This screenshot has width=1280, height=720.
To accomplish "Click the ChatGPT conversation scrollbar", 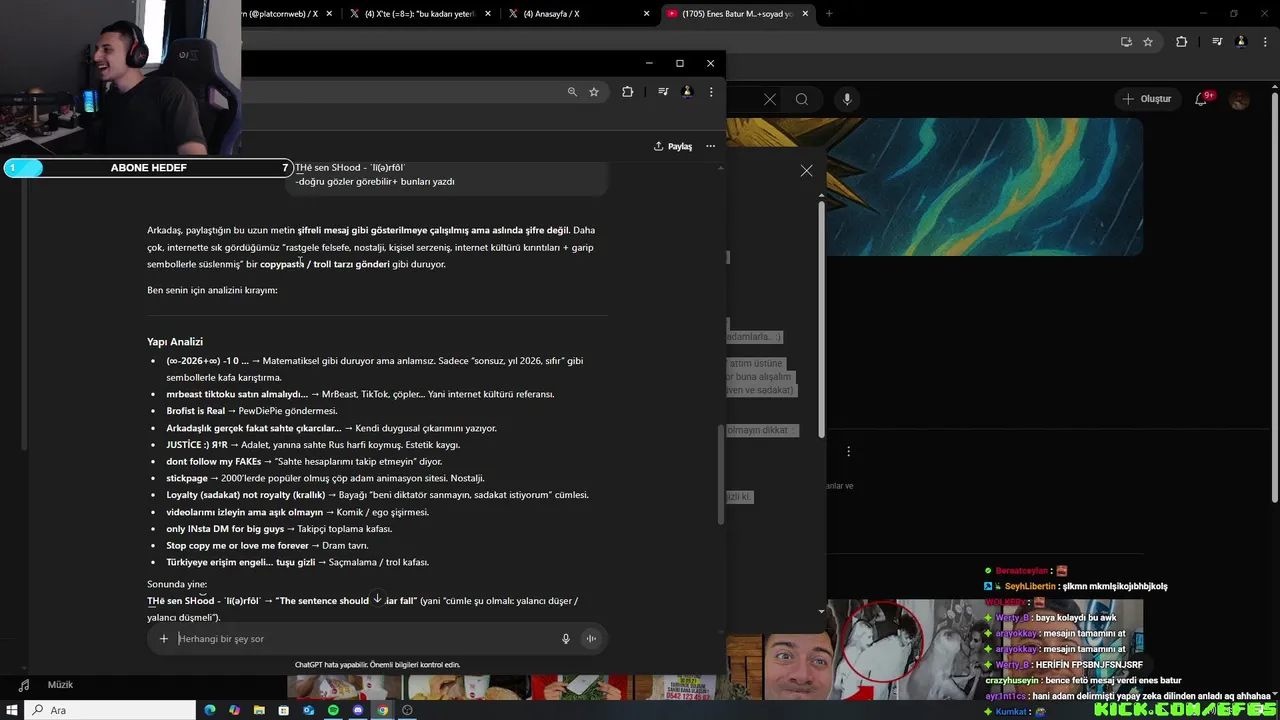I will 719,474.
